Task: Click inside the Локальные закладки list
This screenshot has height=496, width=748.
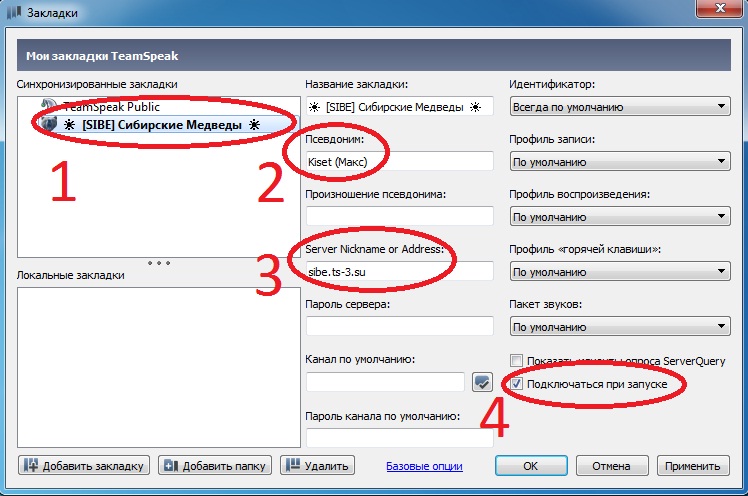Action: tap(159, 367)
